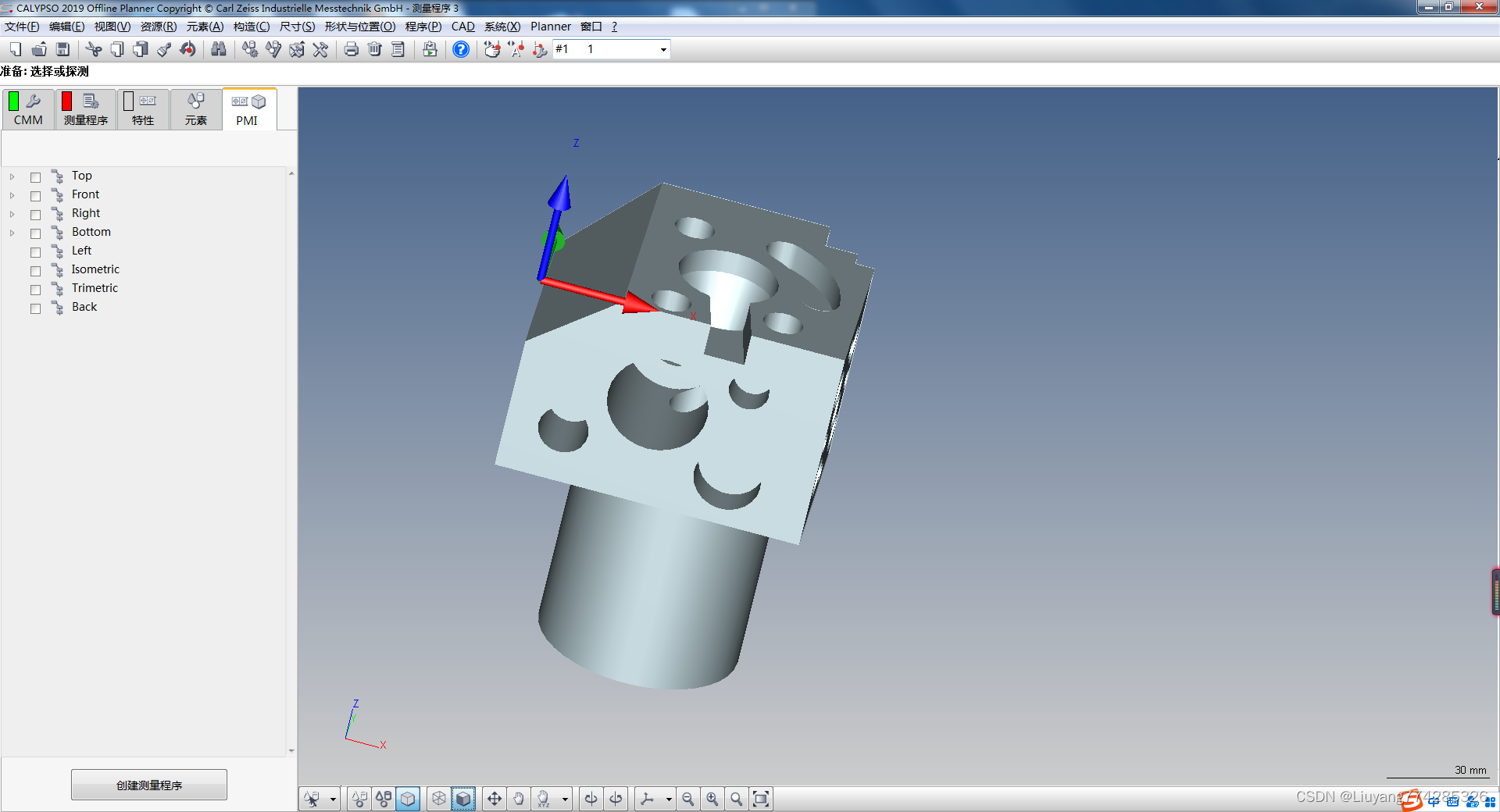Image resolution: width=1500 pixels, height=812 pixels.
Task: Click rotate view counterclockwise icon
Action: click(x=591, y=799)
